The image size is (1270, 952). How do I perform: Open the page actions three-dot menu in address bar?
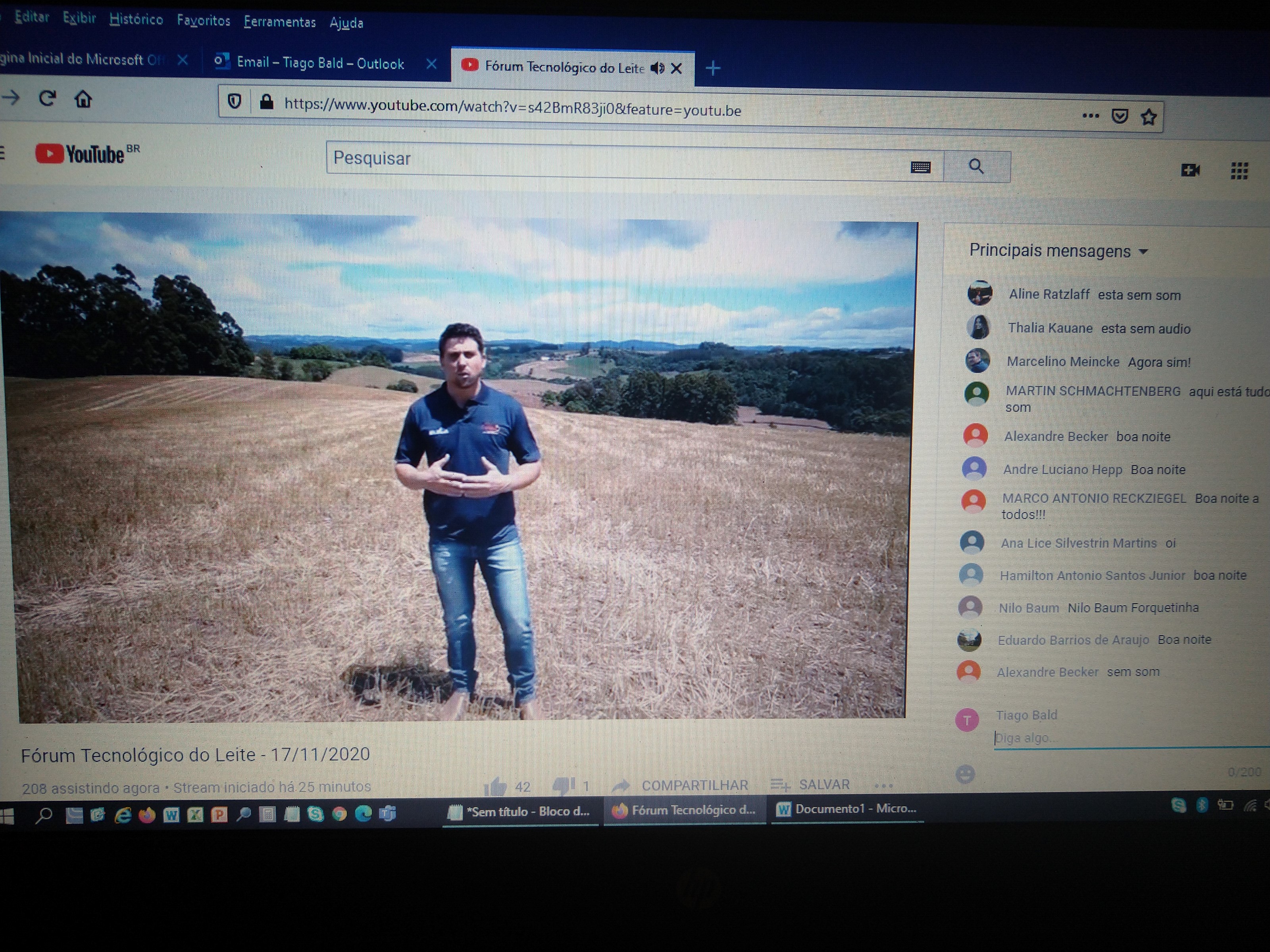point(1090,116)
